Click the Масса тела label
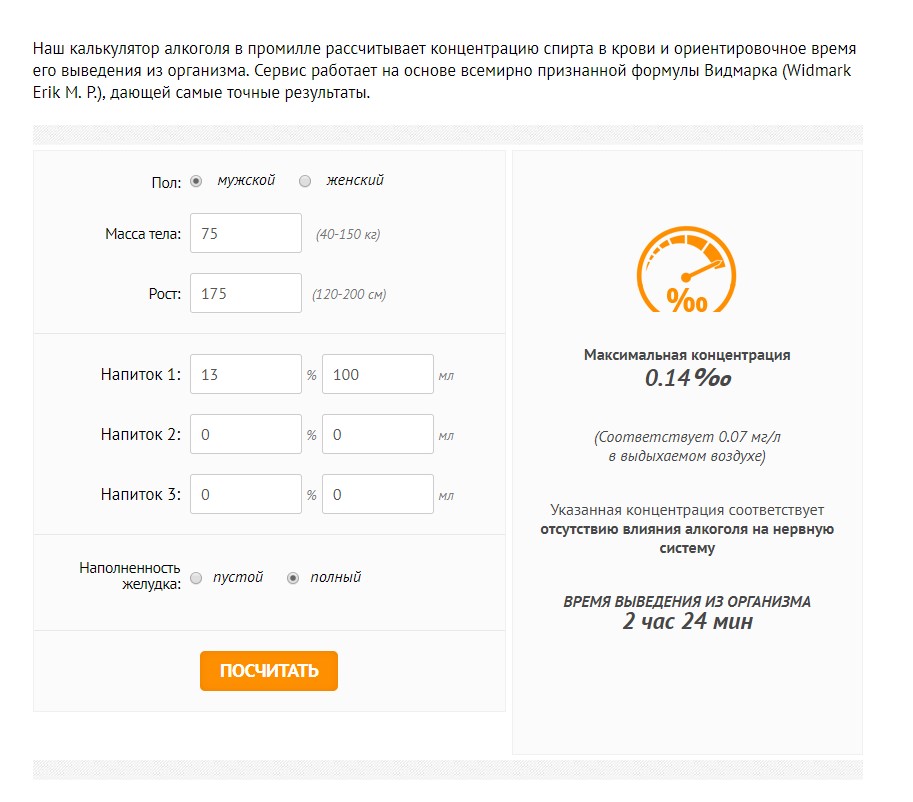The width and height of the screenshot is (913, 802). tap(143, 234)
